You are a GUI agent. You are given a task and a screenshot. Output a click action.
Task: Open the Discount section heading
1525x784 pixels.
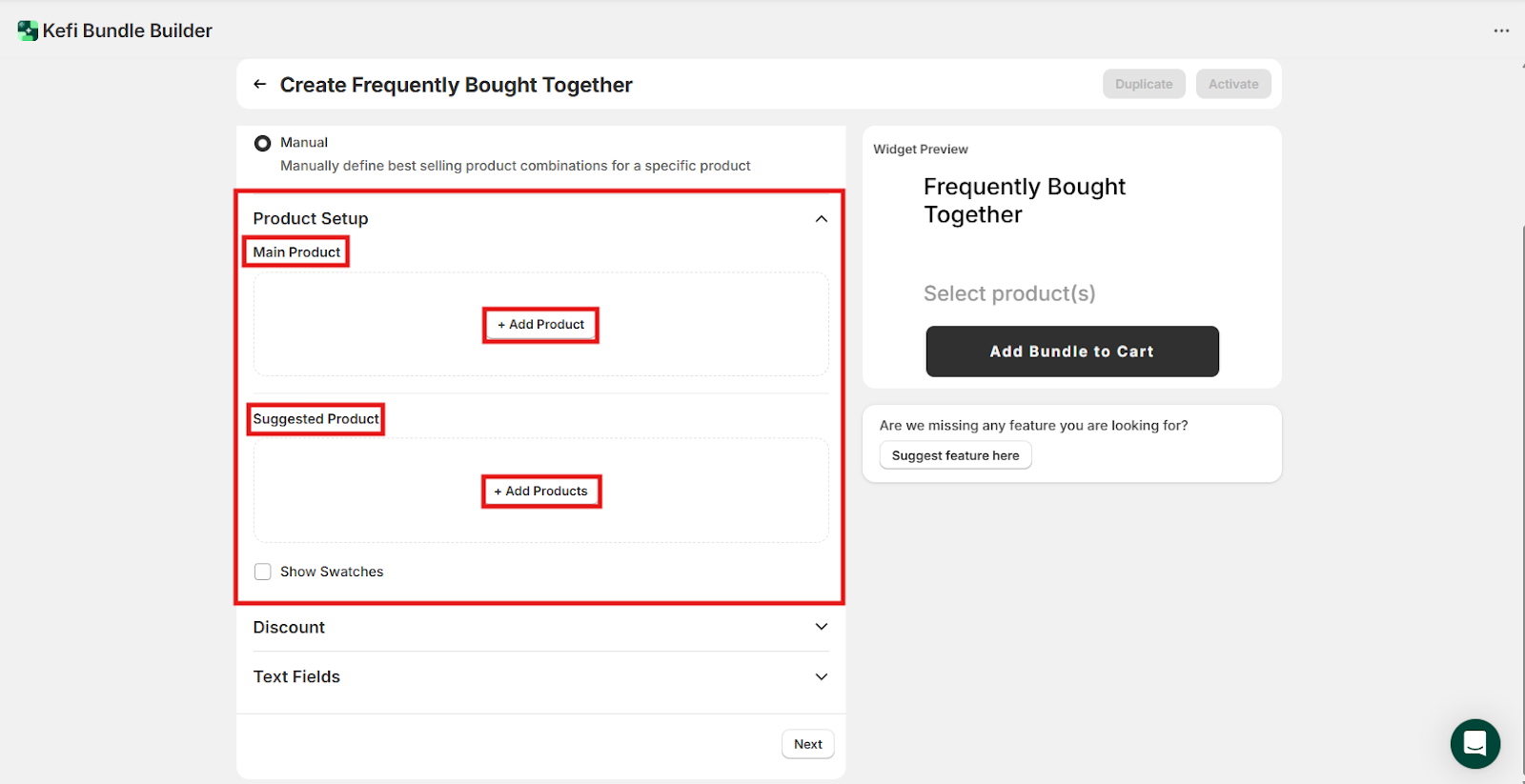(290, 627)
